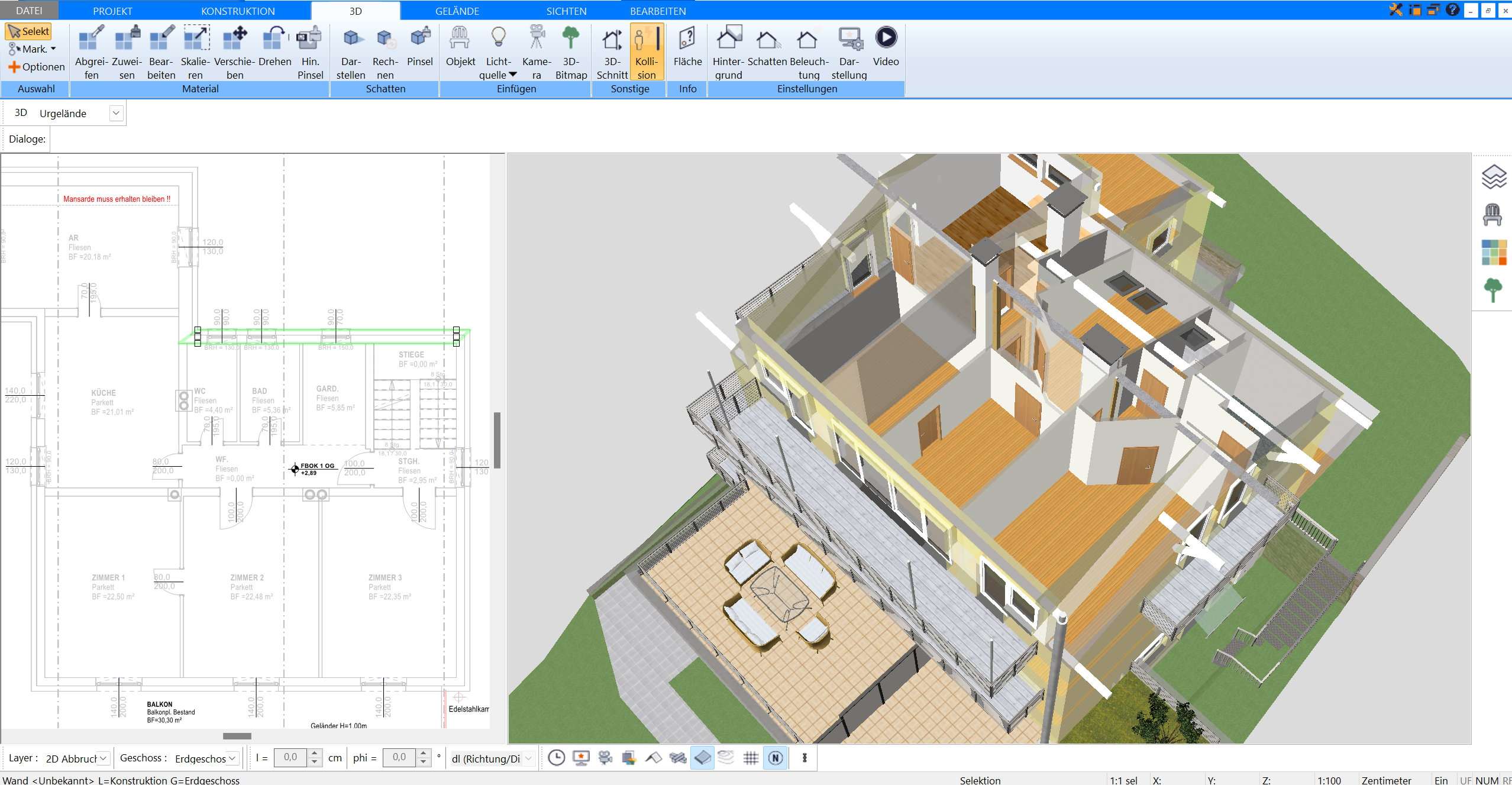
Task: Click the l length input field
Action: pos(290,758)
